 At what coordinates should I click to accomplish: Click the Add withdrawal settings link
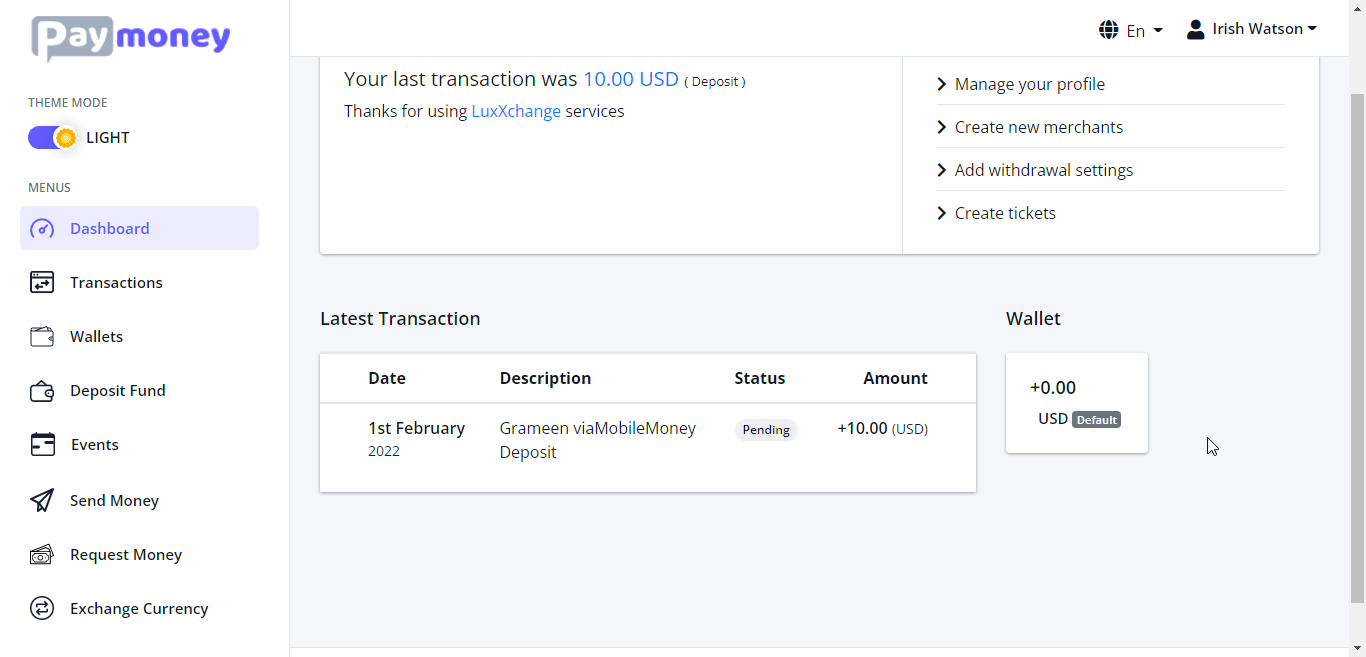[x=1043, y=170]
